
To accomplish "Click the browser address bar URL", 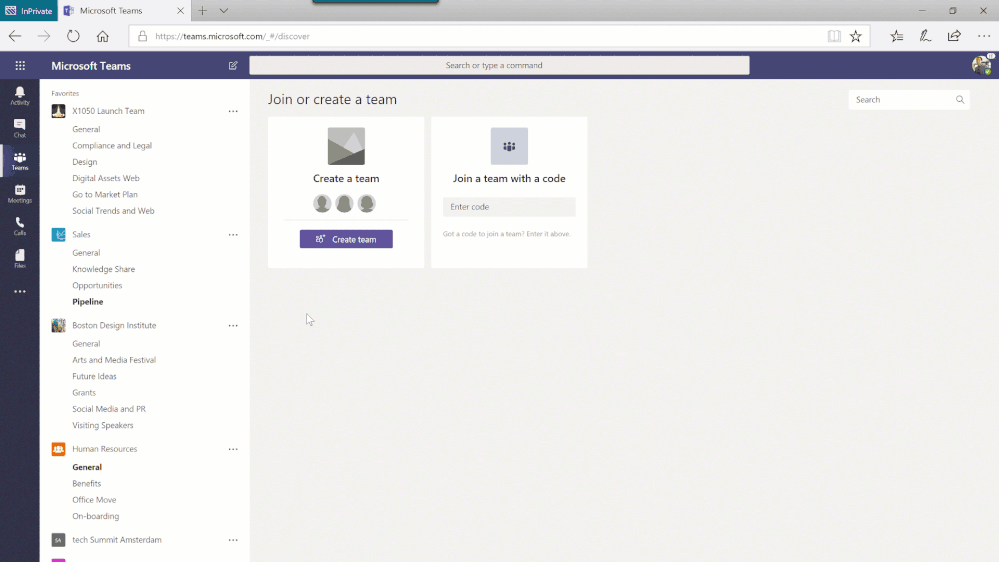I will point(233,36).
